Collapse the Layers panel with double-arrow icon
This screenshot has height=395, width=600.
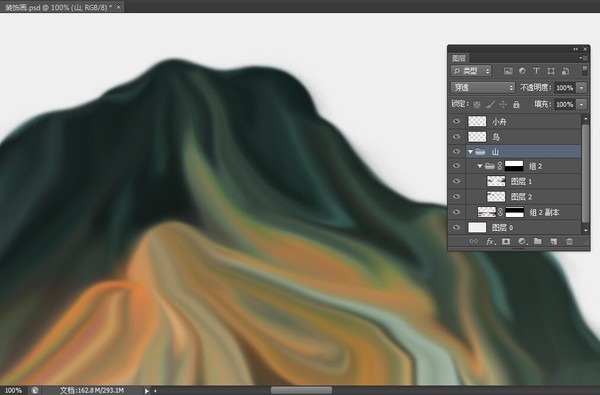coord(576,49)
